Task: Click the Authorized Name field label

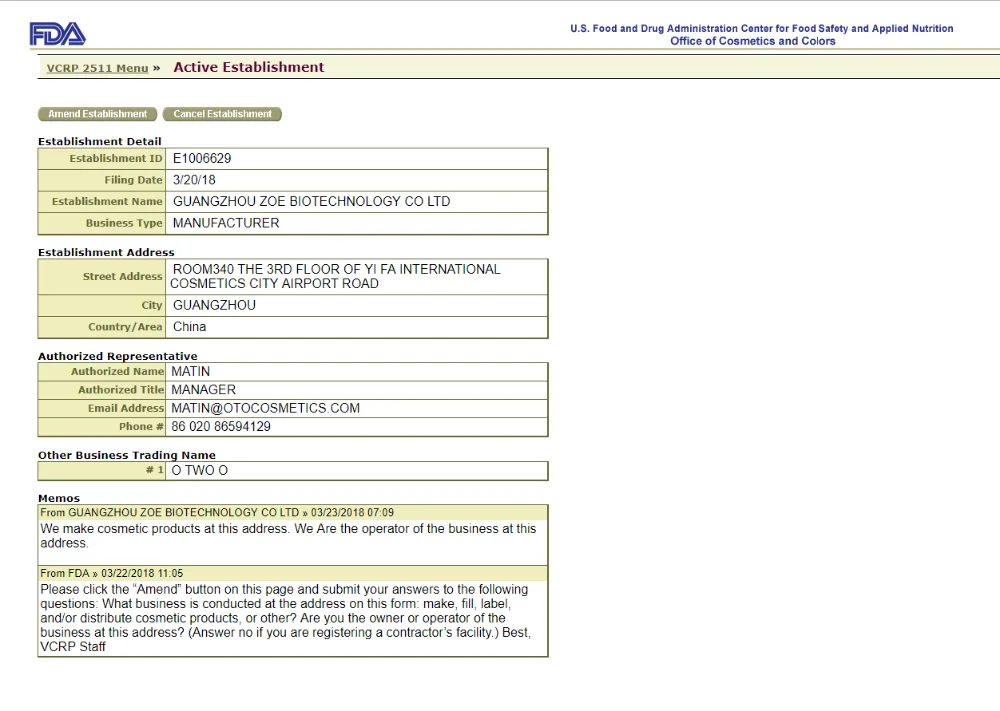Action: click(x=117, y=371)
